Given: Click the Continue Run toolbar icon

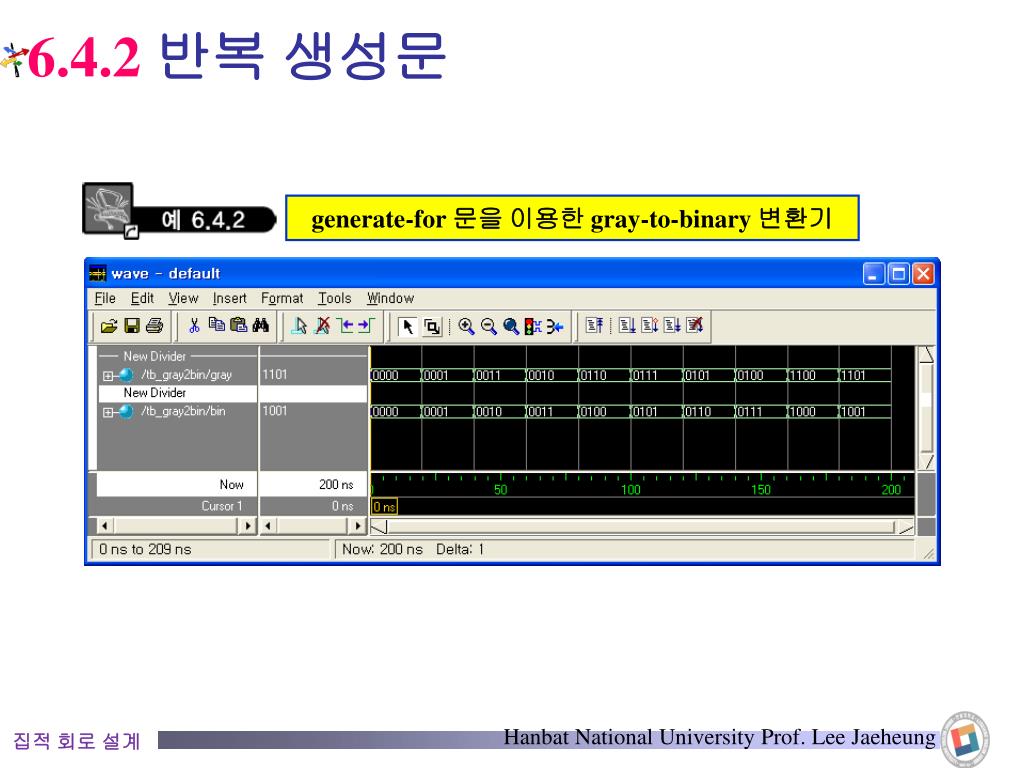Looking at the screenshot, I should click(649, 325).
